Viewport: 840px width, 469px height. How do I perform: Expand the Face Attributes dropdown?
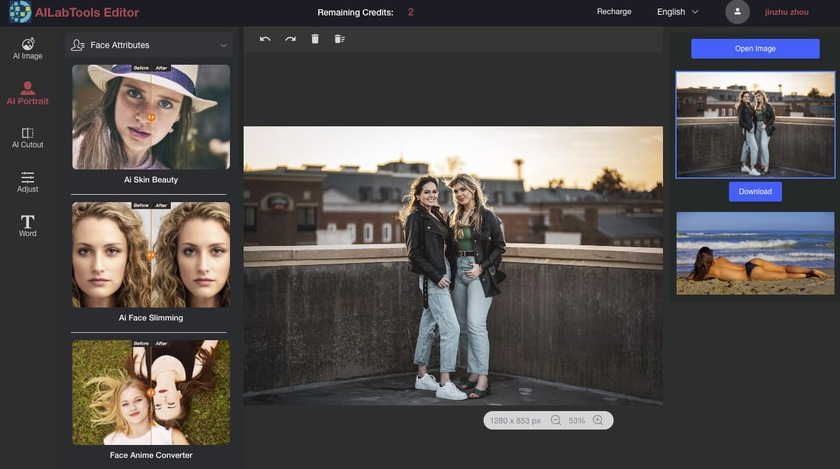tap(149, 46)
